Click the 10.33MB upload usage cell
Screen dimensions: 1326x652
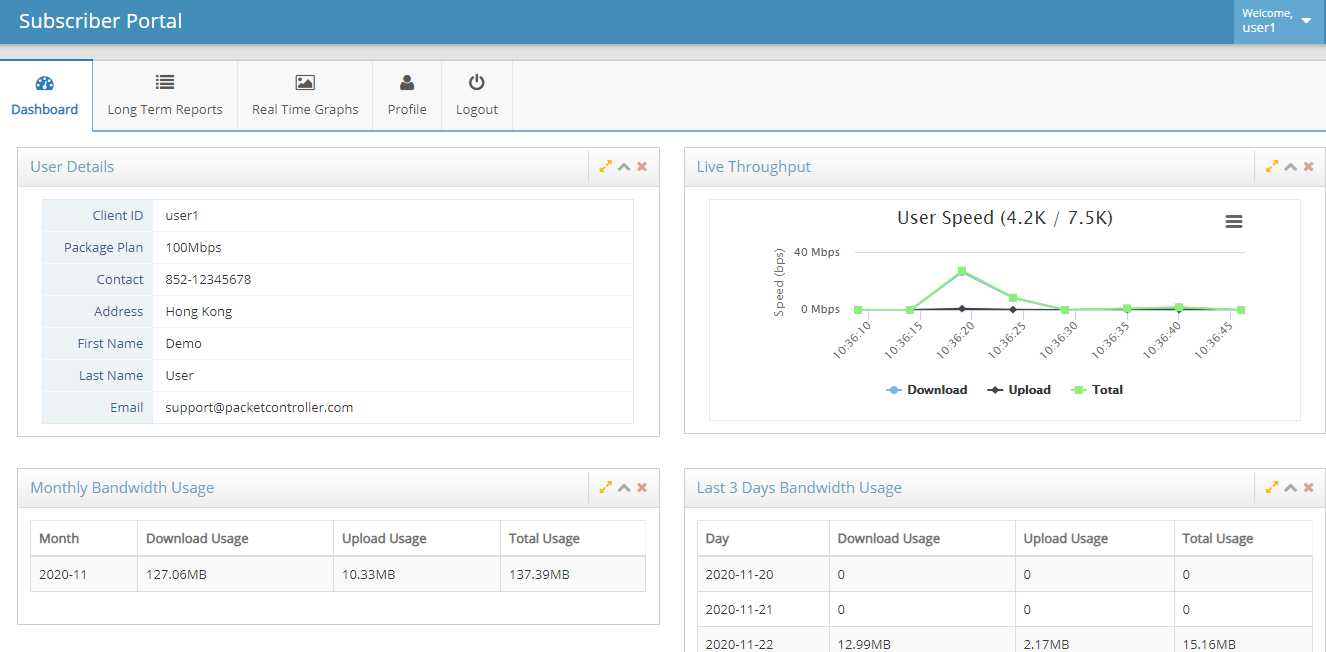coord(417,574)
